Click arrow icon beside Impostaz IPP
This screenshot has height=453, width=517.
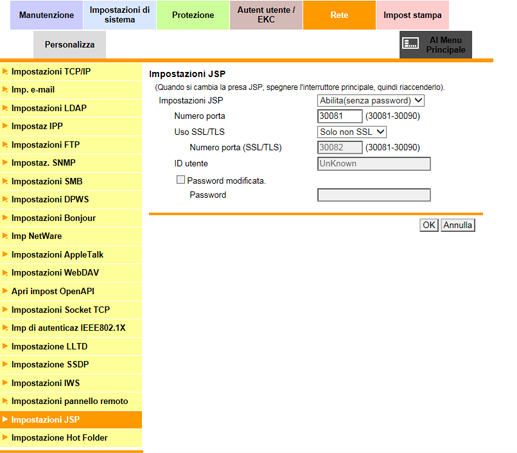pyautogui.click(x=5, y=126)
